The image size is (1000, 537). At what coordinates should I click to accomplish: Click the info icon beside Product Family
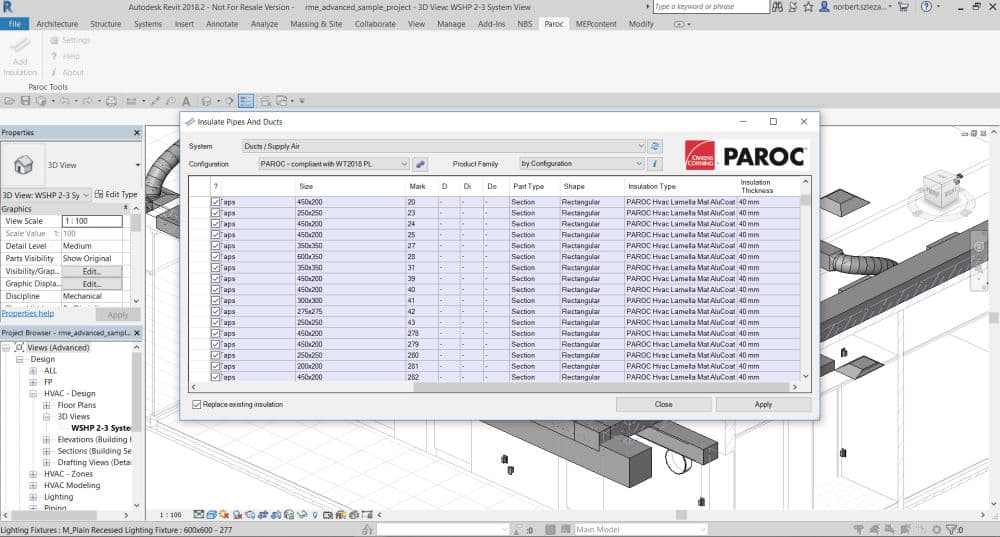pos(655,164)
